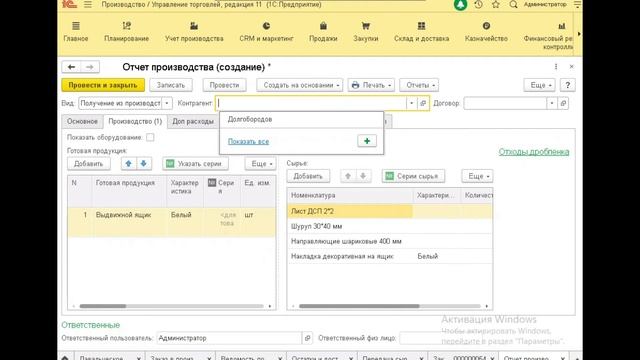Open the top Еще menu
This screenshot has height=360, width=640.
pyautogui.click(x=540, y=85)
